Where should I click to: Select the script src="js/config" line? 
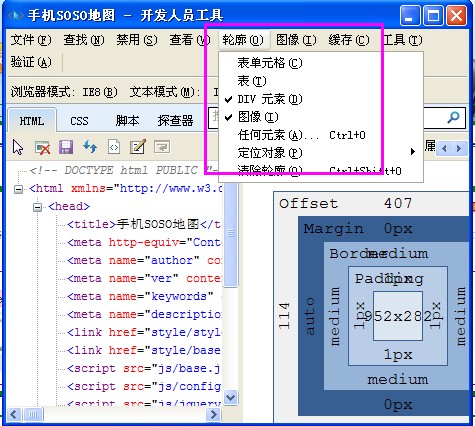(144, 386)
